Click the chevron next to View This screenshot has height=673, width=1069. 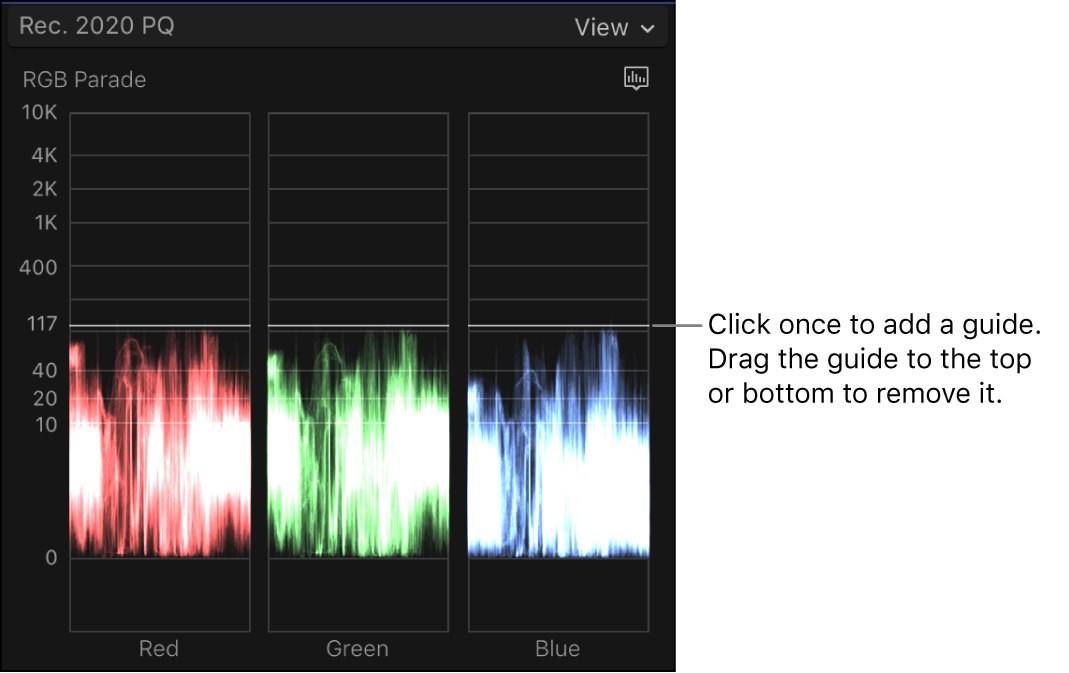point(648,28)
